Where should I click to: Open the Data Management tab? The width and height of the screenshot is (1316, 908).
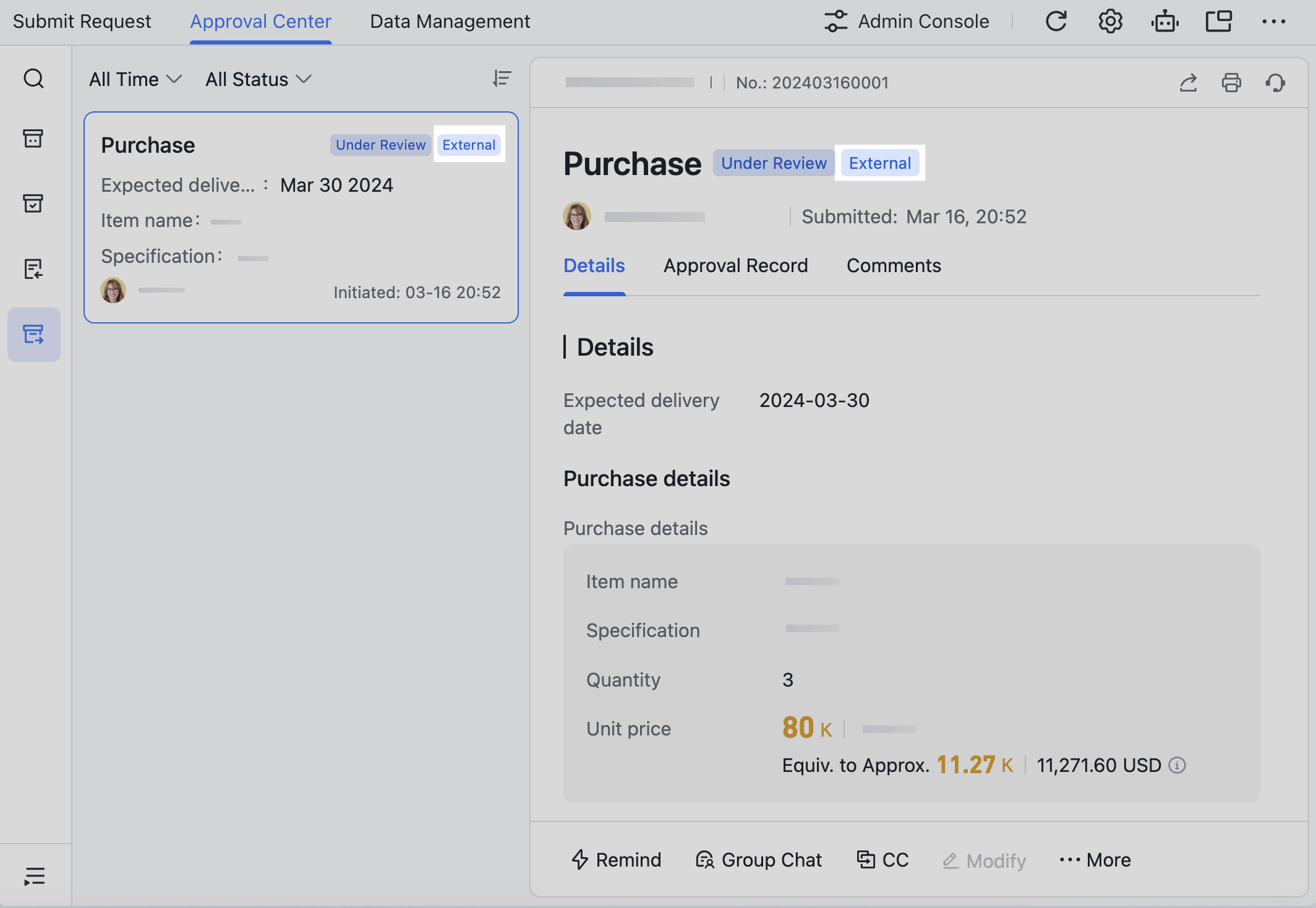point(450,20)
